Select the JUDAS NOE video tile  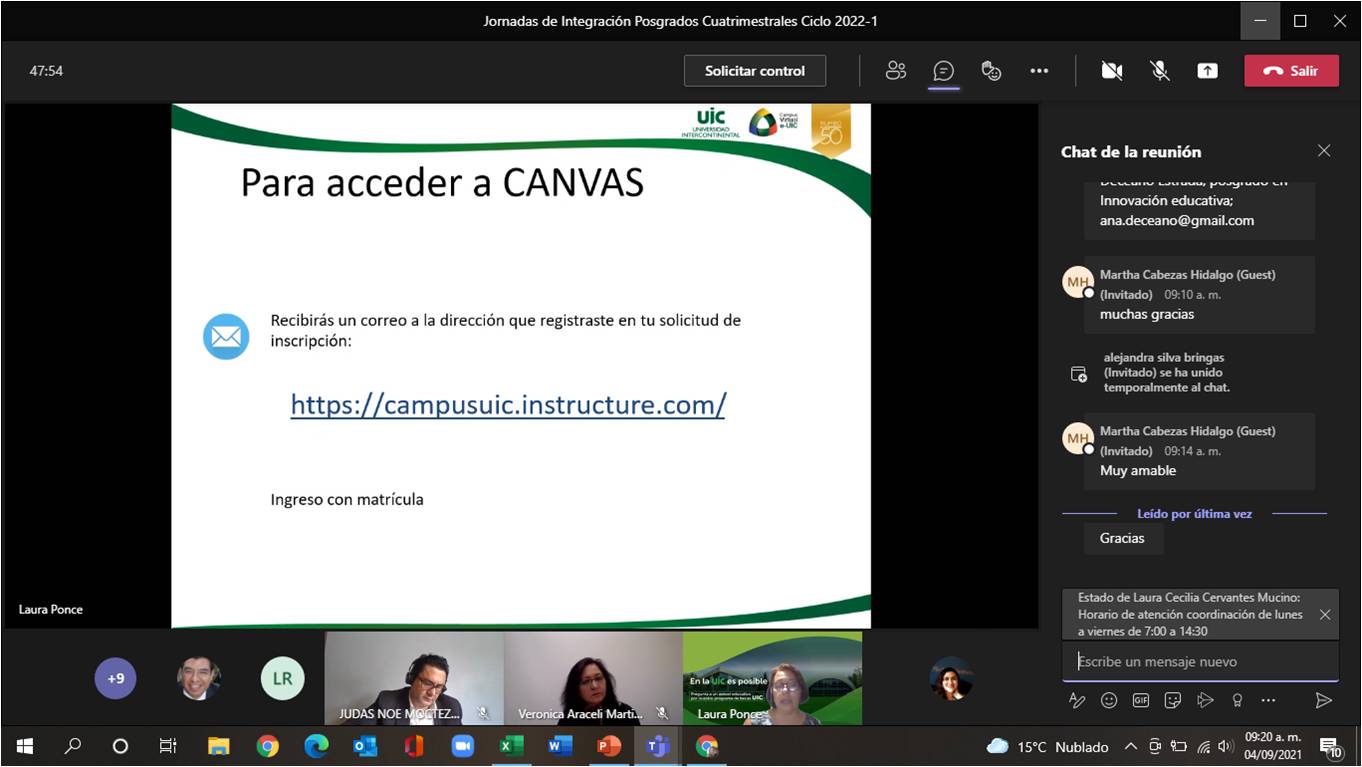(x=414, y=678)
